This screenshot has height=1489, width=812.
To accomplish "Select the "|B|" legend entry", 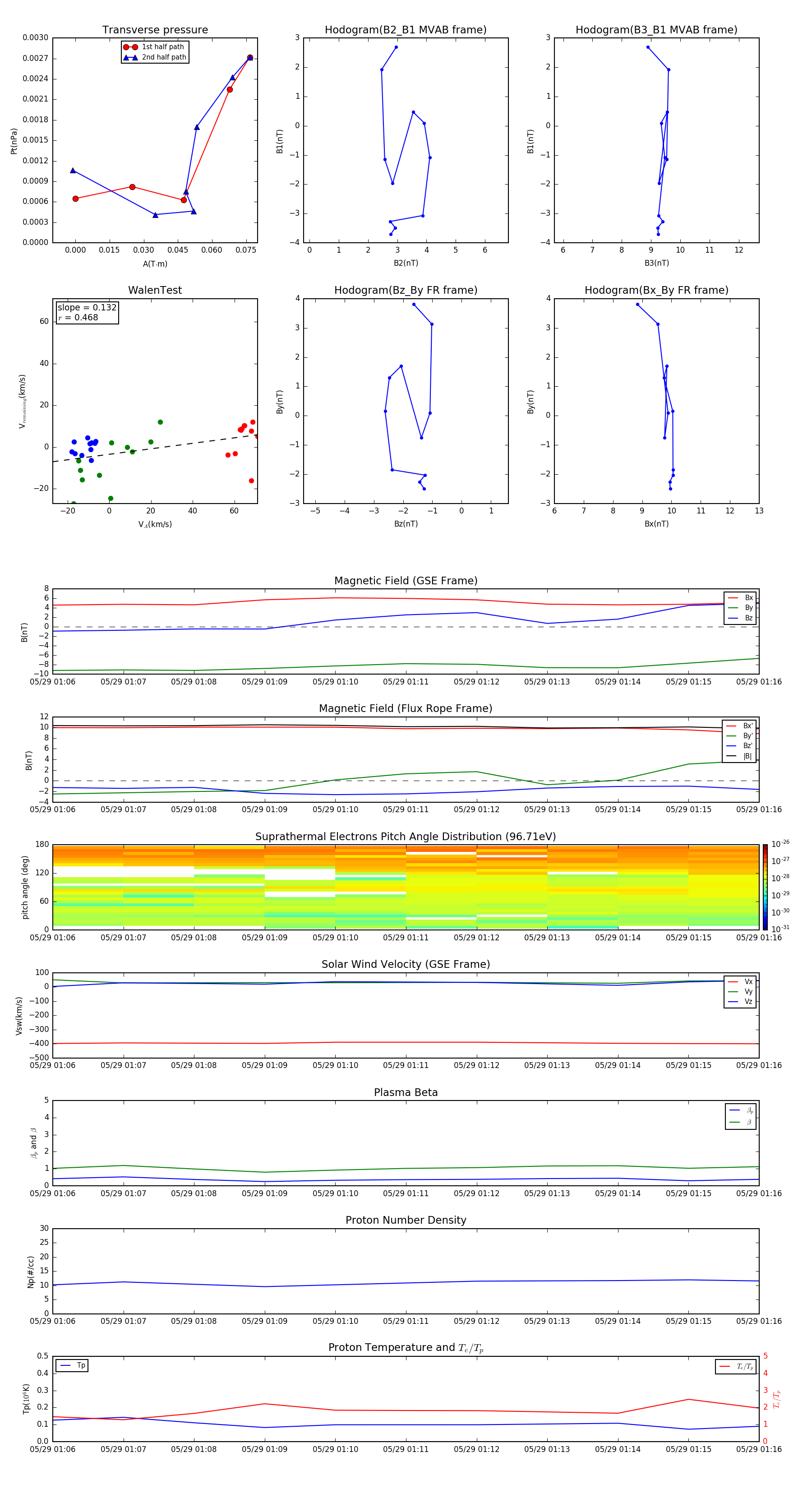I will (739, 756).
